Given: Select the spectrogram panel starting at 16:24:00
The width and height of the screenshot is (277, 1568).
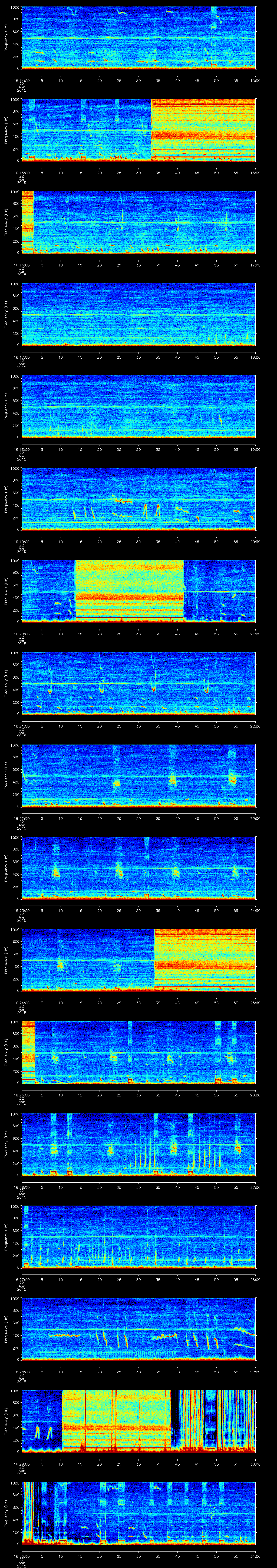Looking at the screenshot, I should 138,960.
